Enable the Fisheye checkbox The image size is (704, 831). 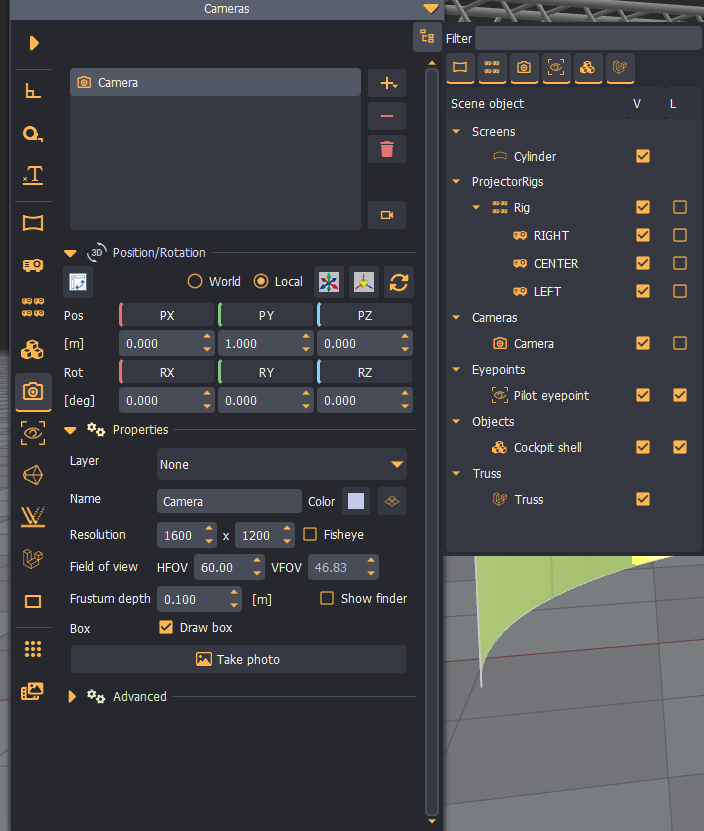[310, 534]
